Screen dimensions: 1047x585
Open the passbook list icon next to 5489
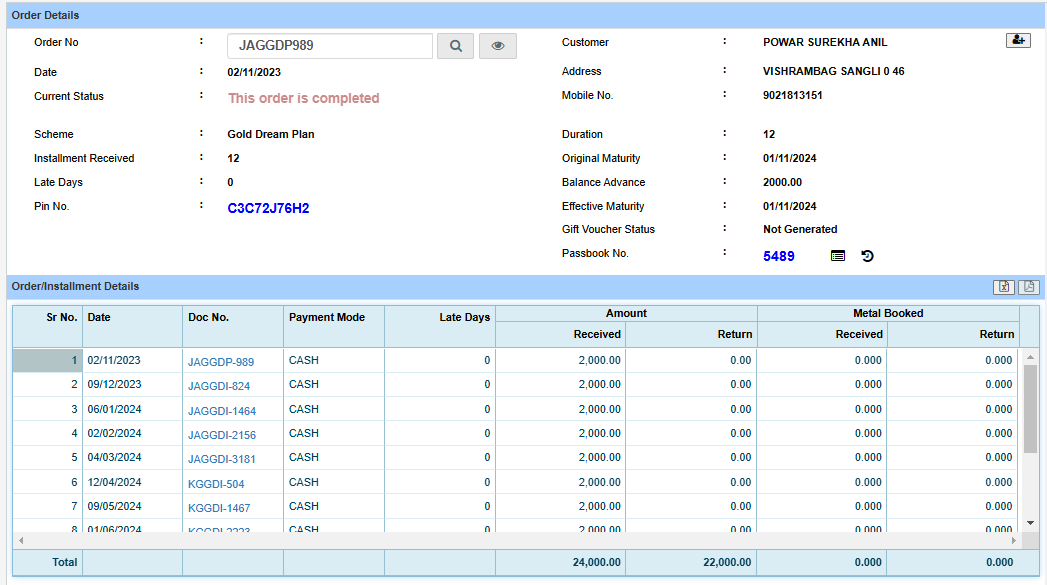pos(837,256)
